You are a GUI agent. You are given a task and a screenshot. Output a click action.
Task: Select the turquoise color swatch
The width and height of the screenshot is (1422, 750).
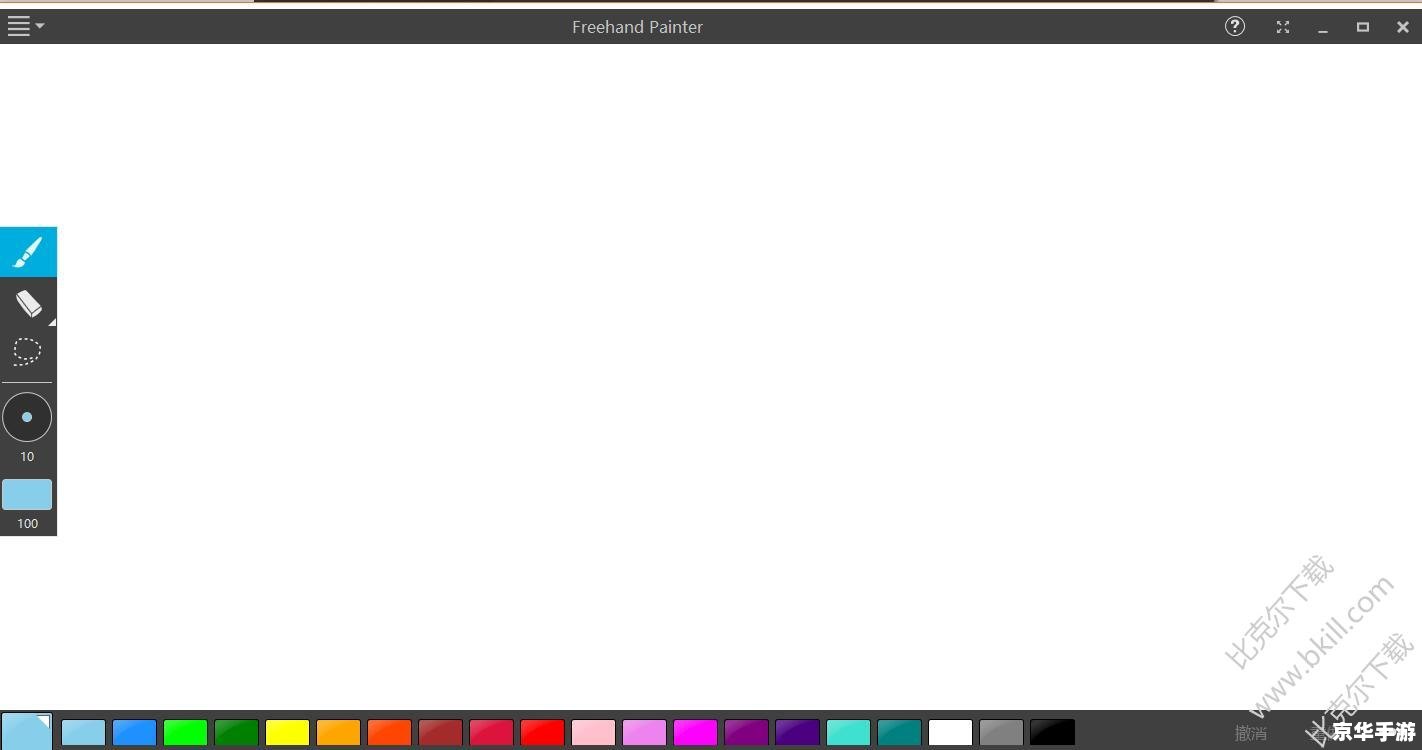(848, 733)
